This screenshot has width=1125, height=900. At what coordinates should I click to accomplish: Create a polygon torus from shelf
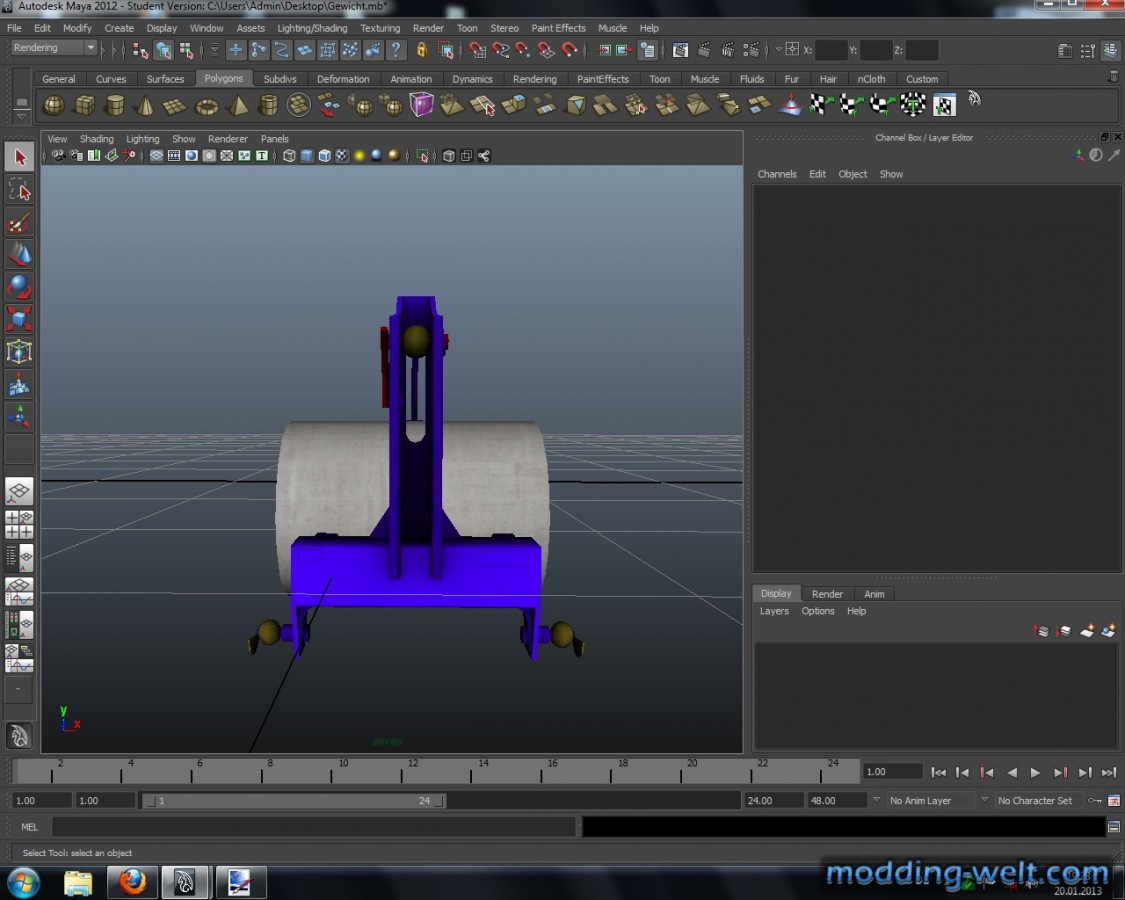tap(207, 106)
